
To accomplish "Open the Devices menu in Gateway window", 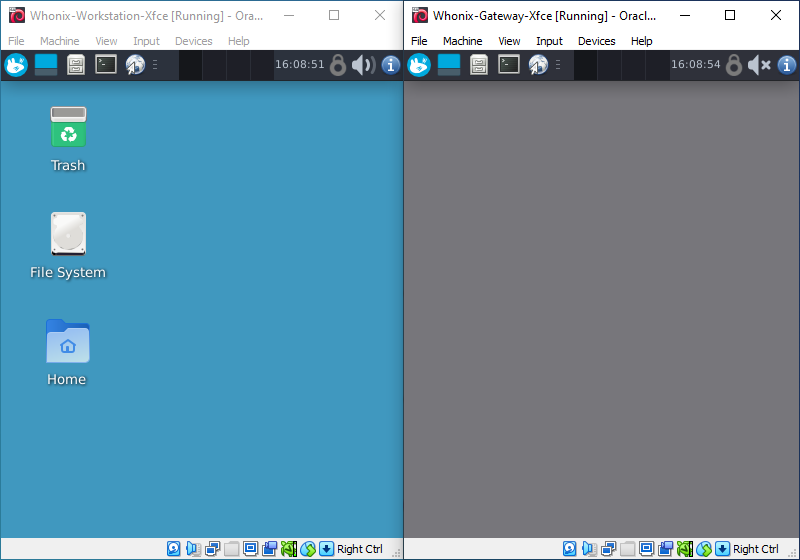I will pyautogui.click(x=596, y=41).
